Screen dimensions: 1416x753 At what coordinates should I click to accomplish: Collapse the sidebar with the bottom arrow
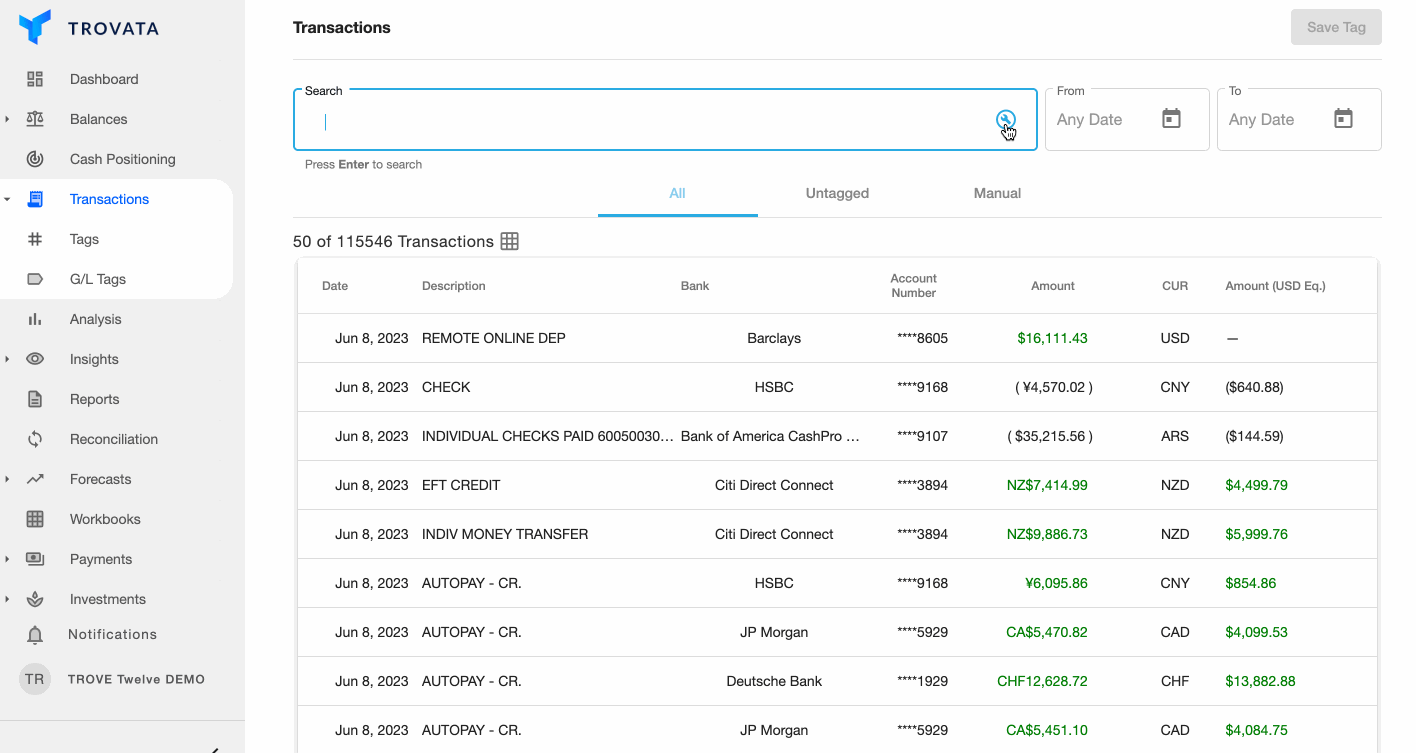[212, 747]
